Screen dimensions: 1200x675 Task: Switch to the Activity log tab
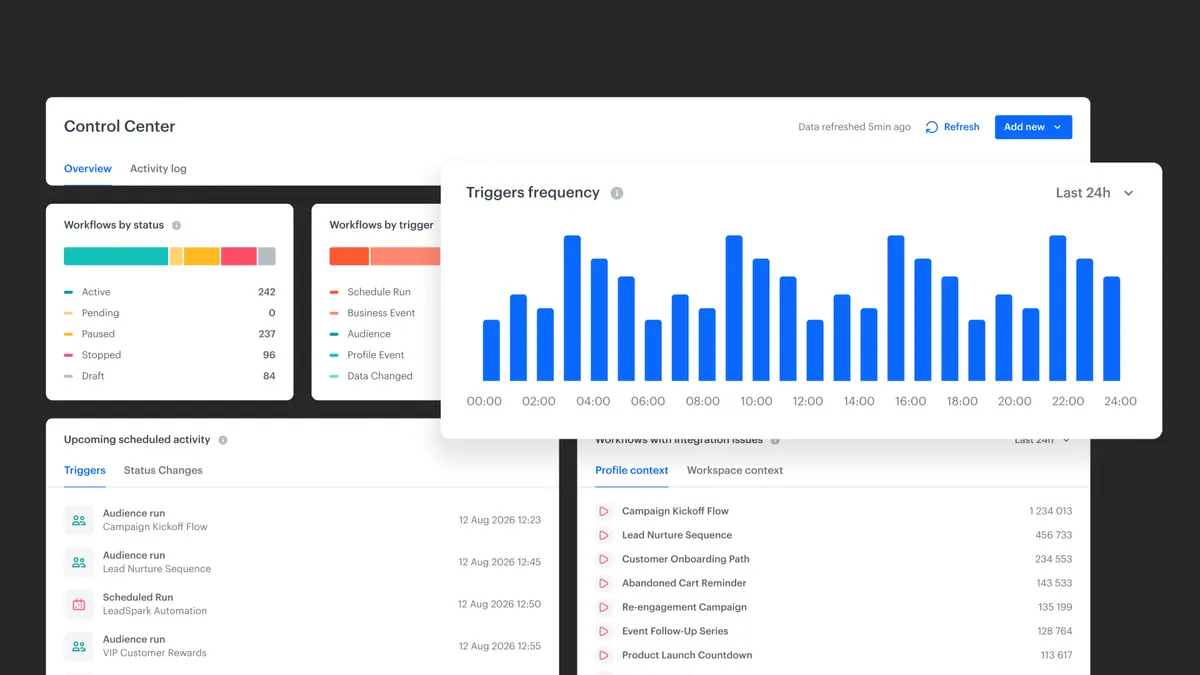pyautogui.click(x=157, y=168)
